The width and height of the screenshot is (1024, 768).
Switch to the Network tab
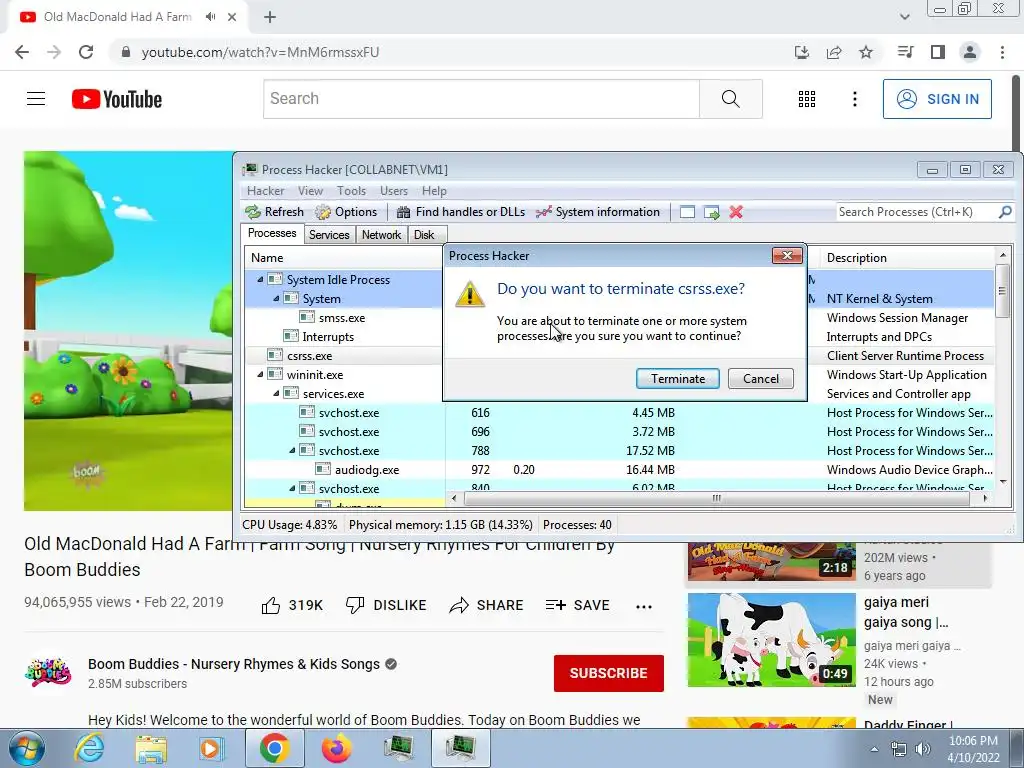(381, 234)
